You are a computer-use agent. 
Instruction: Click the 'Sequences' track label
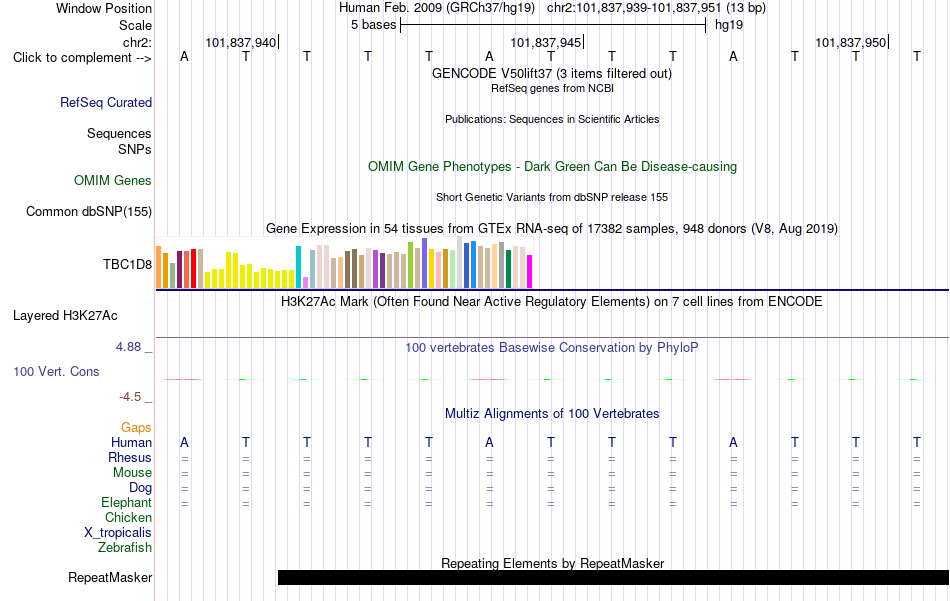[x=119, y=133]
